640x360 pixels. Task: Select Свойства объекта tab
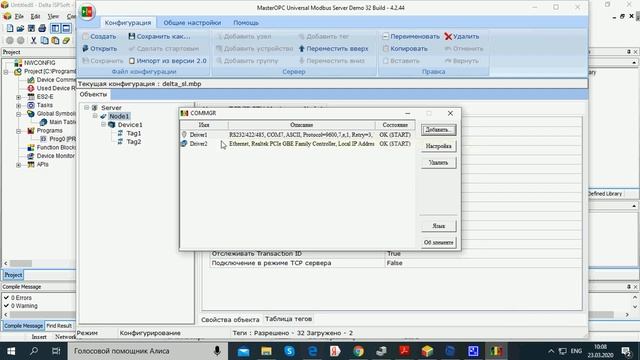(230, 319)
